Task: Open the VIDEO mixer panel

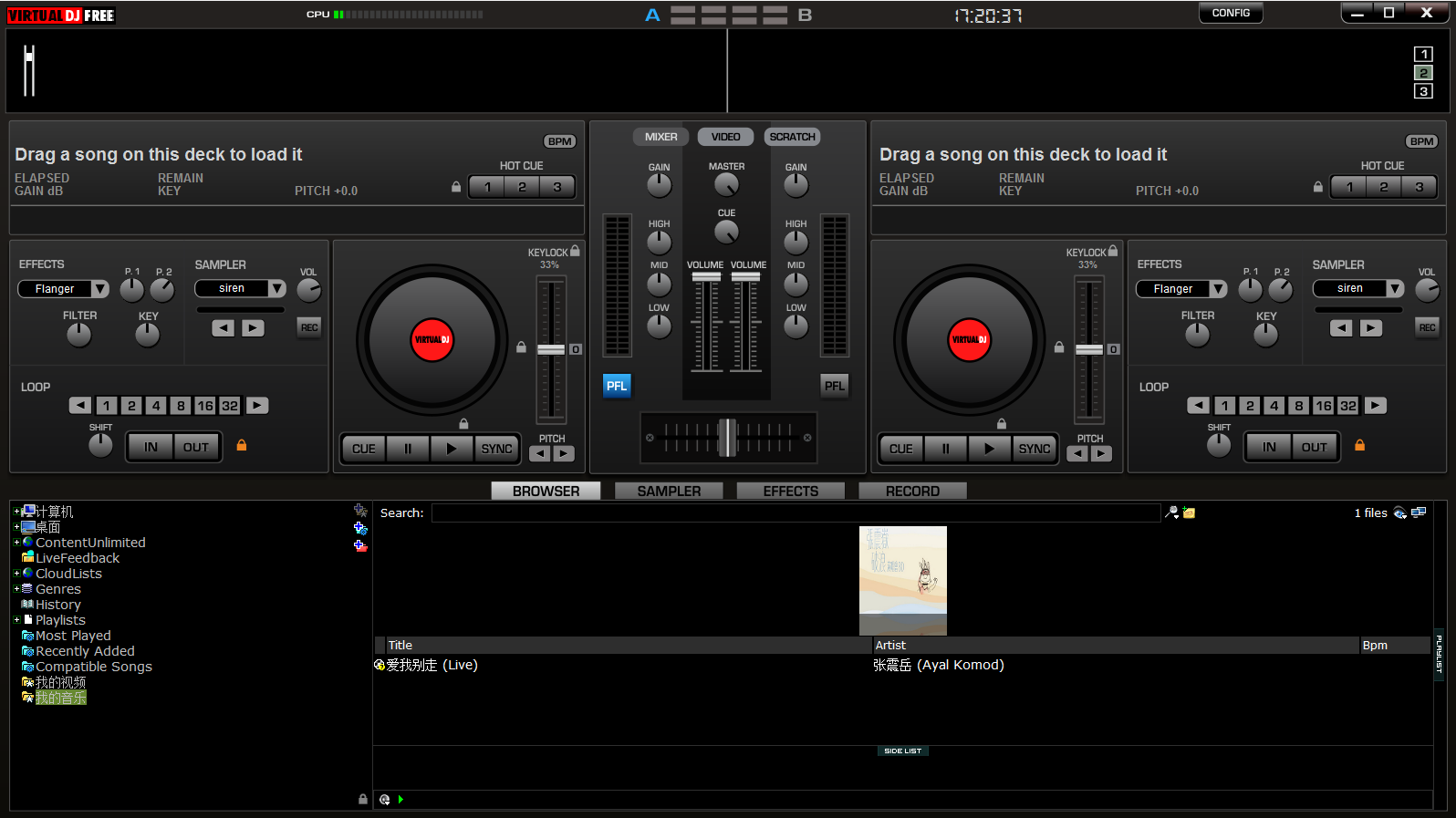Action: tap(726, 137)
